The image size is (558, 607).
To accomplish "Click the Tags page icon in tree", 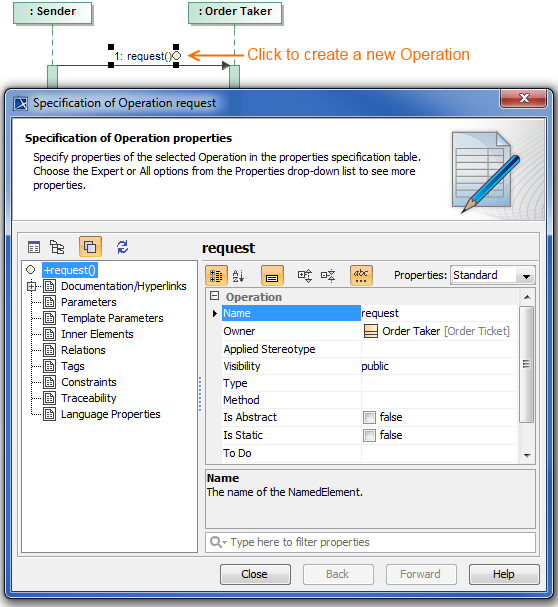I will click(49, 366).
